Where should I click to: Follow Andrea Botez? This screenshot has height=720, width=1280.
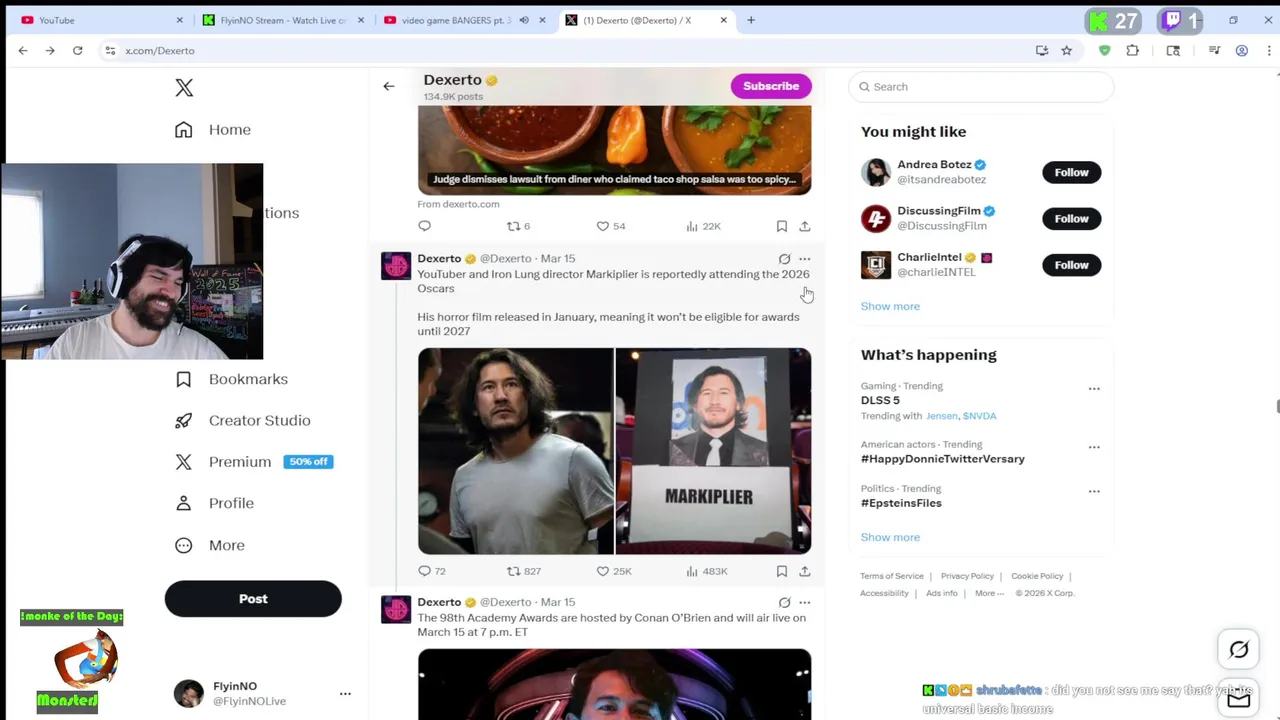pos(1071,172)
